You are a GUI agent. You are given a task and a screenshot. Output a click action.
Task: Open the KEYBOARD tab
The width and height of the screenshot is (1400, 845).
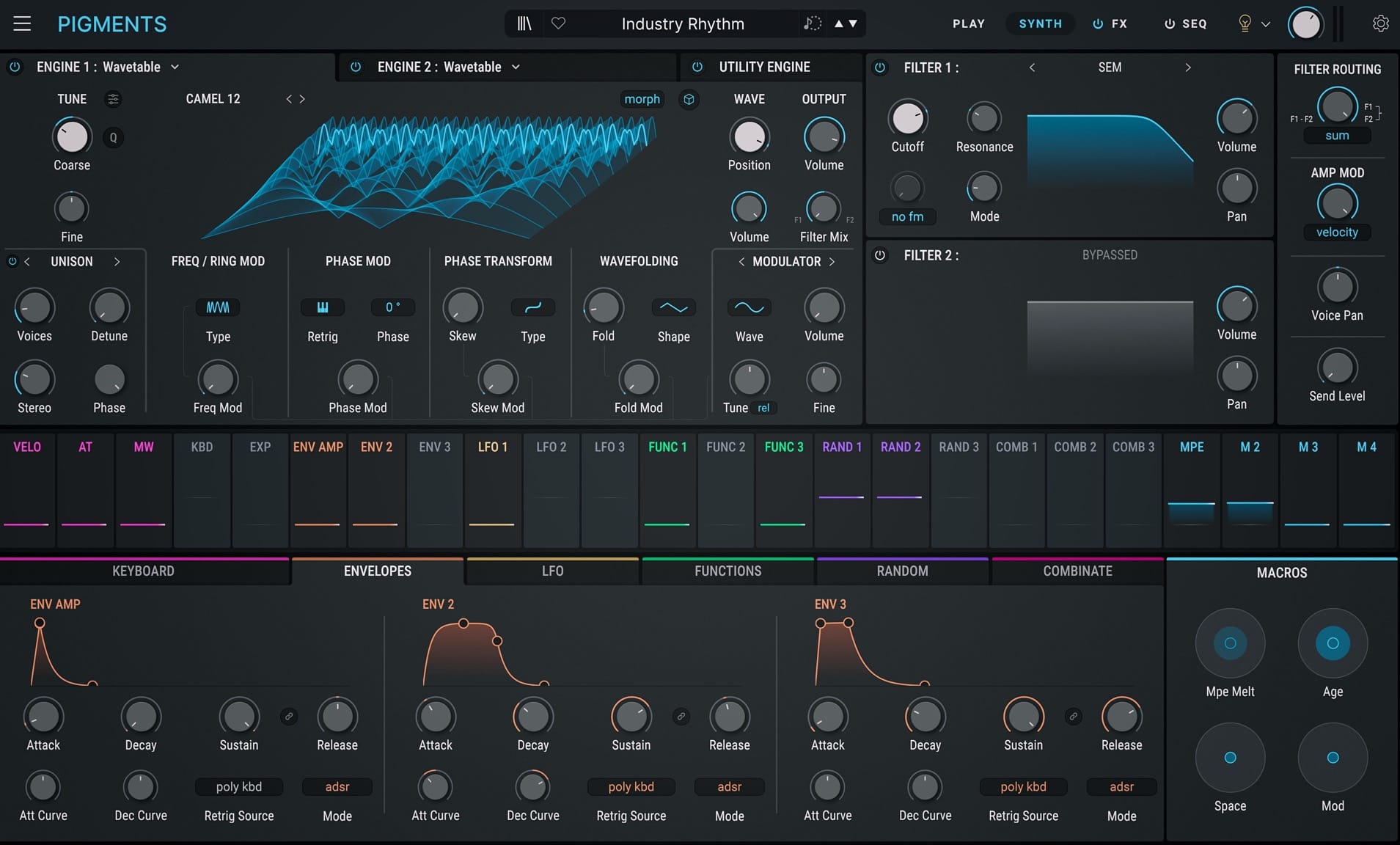(x=144, y=571)
